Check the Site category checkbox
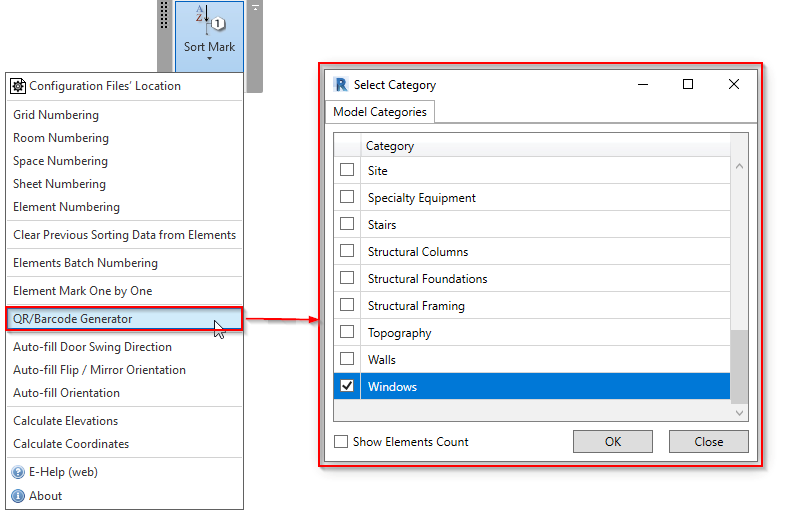790x520 pixels. click(347, 170)
